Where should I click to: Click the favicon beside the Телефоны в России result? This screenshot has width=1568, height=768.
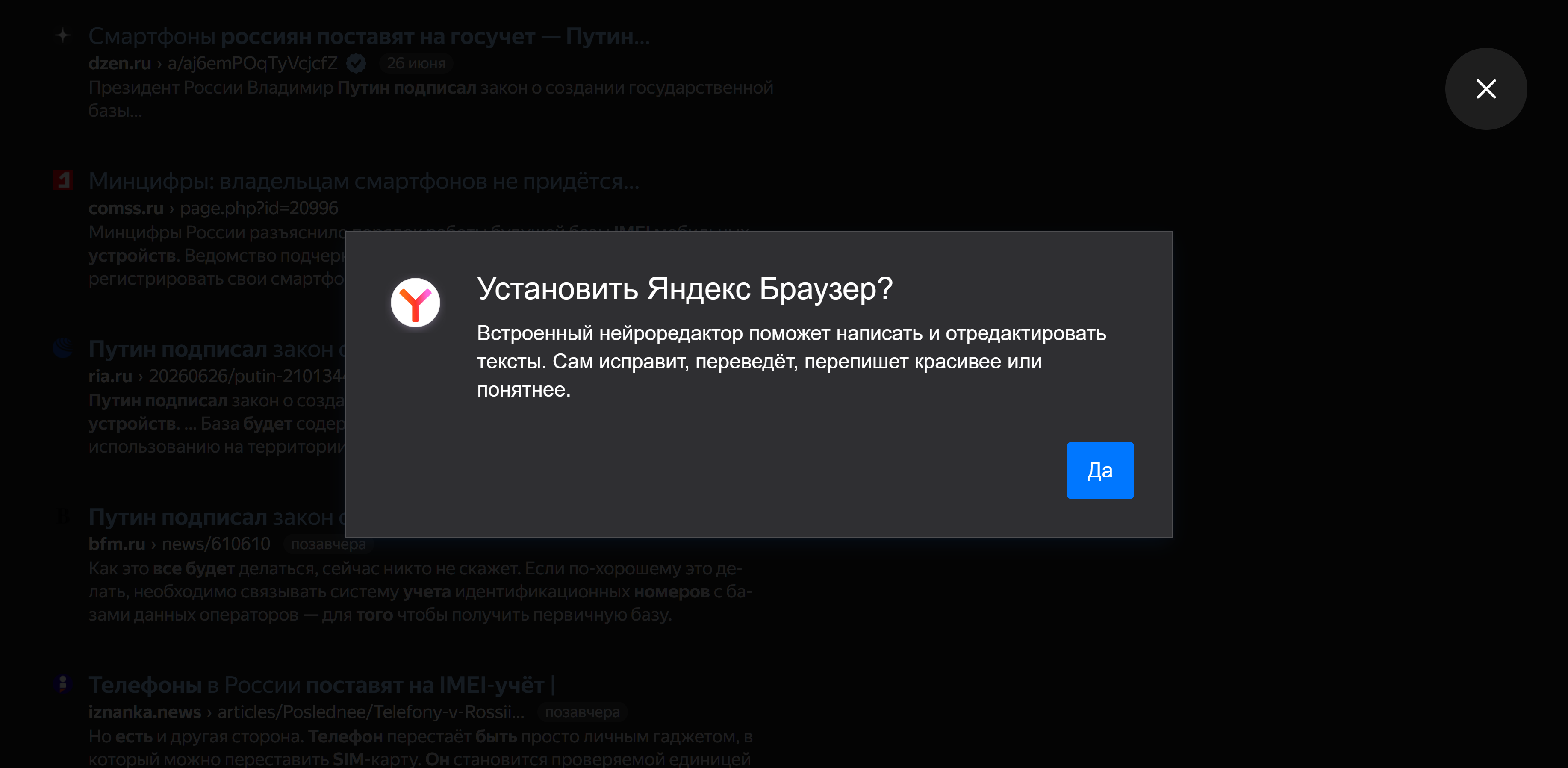pos(63,684)
